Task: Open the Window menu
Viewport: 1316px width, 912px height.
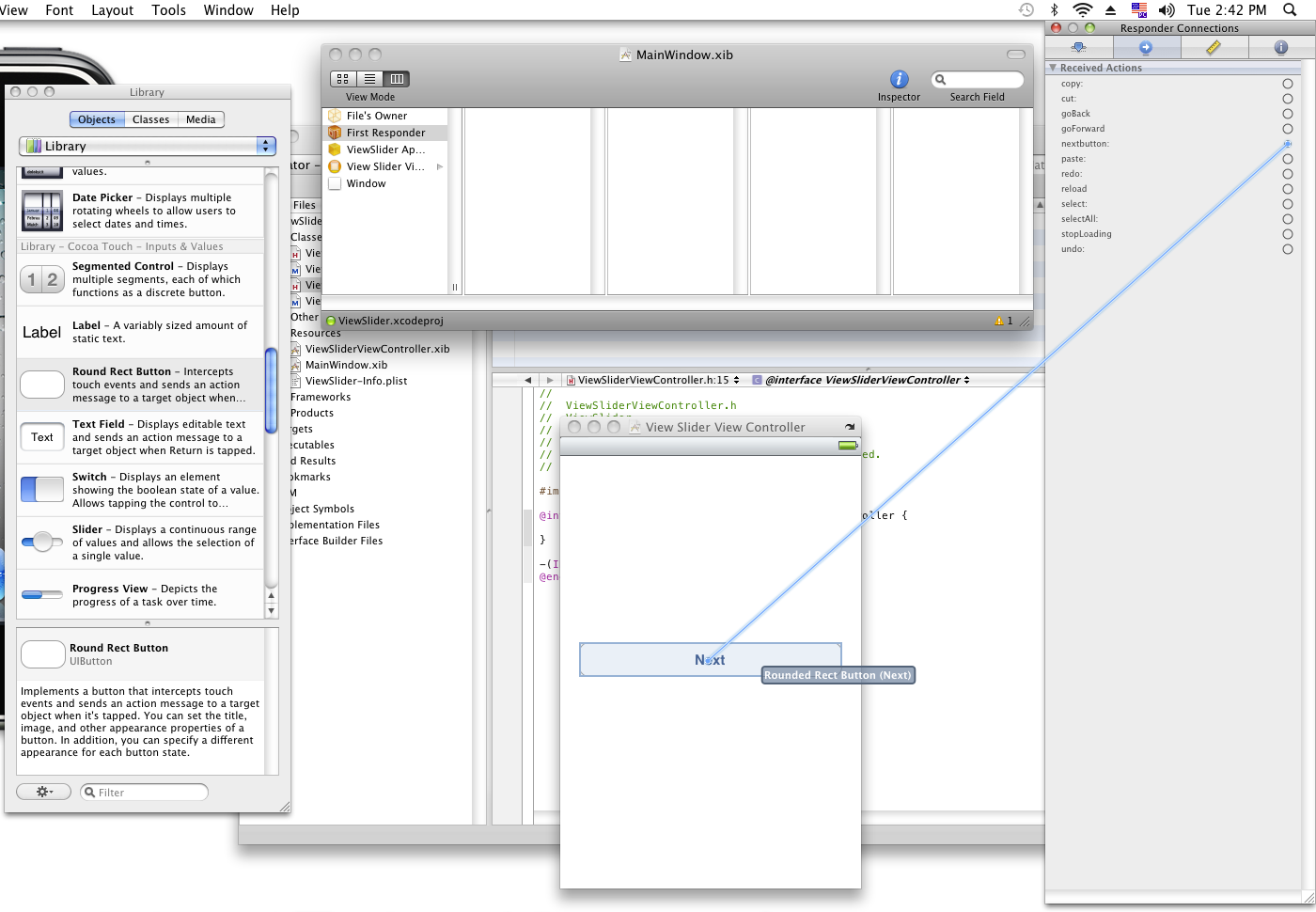Action: point(228,9)
